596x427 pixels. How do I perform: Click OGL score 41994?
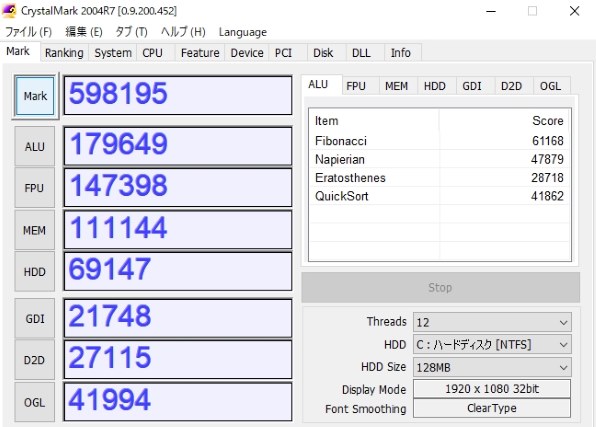tap(178, 402)
